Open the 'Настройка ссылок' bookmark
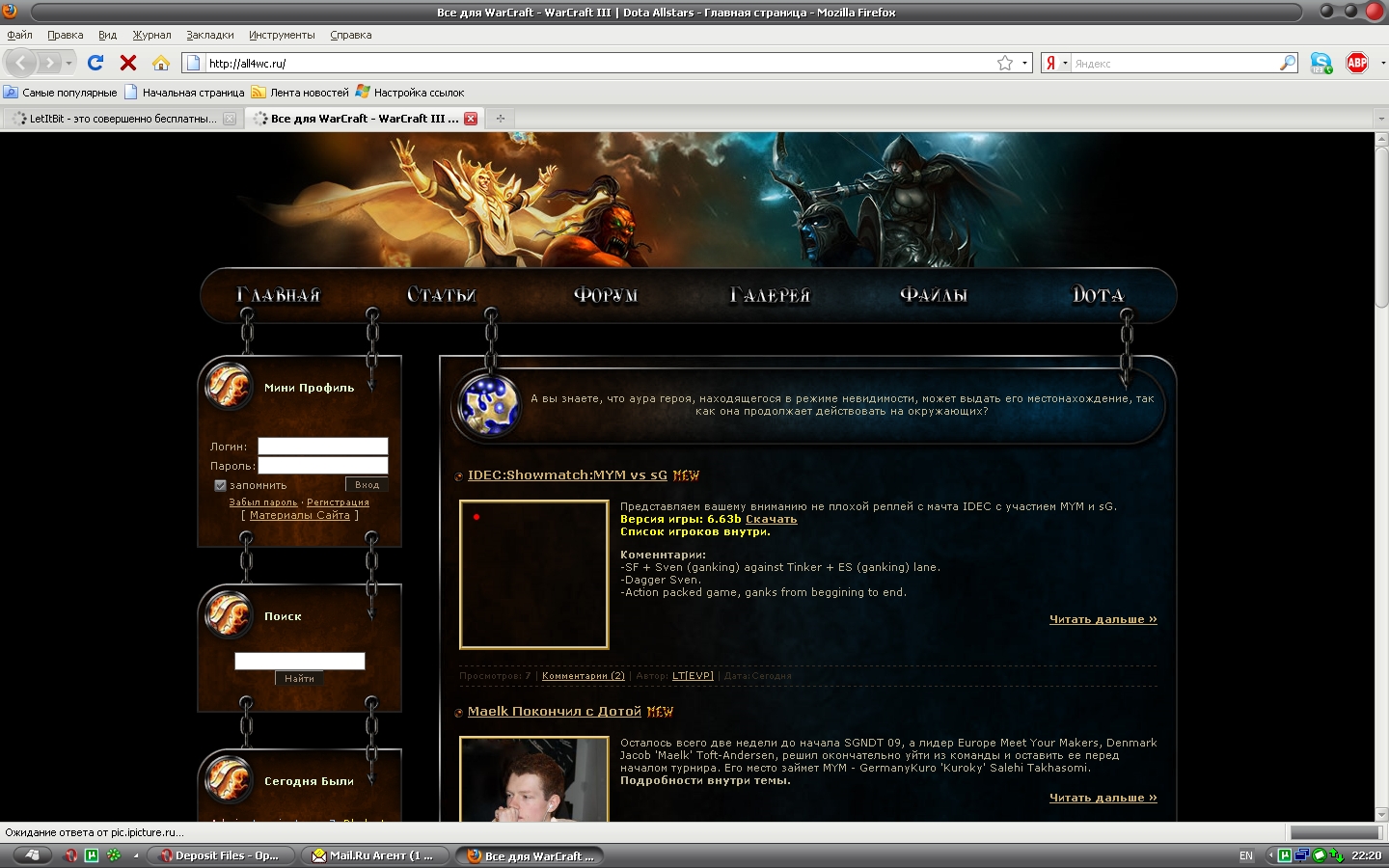The height and width of the screenshot is (868, 1389). [410, 93]
